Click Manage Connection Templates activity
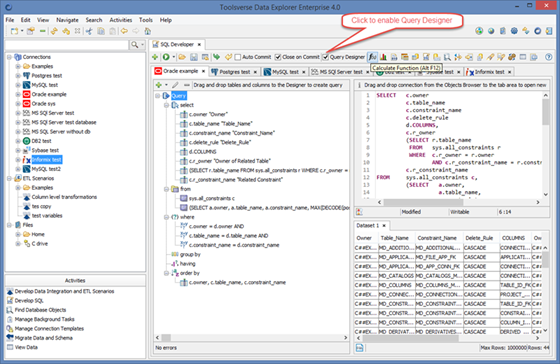This screenshot has width=560, height=364. tap(49, 329)
